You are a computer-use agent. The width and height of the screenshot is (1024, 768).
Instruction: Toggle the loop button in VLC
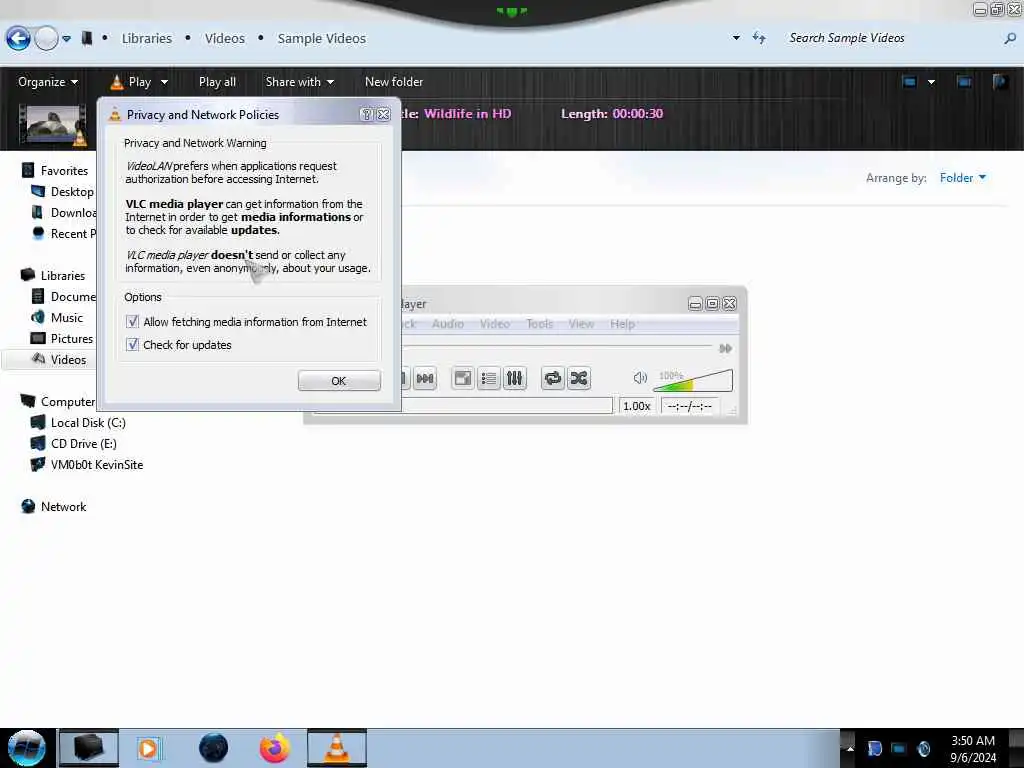[553, 378]
